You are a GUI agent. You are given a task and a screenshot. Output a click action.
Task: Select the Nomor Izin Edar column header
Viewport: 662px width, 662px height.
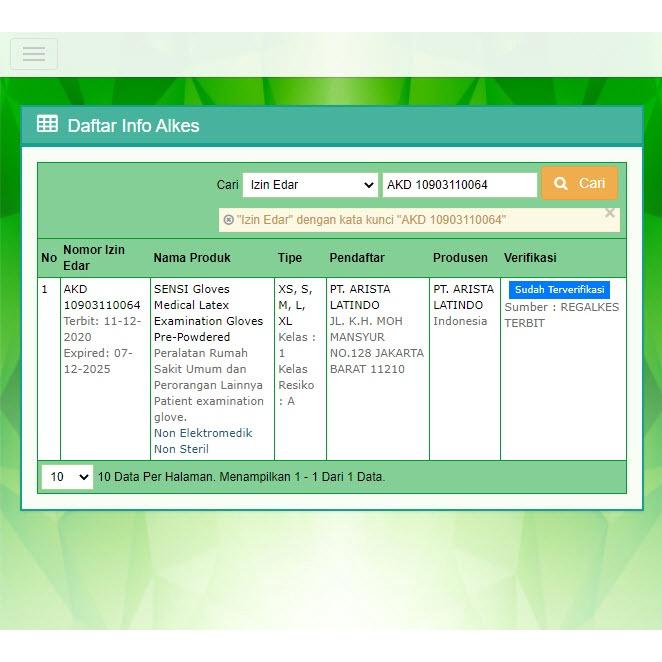pyautogui.click(x=94, y=258)
